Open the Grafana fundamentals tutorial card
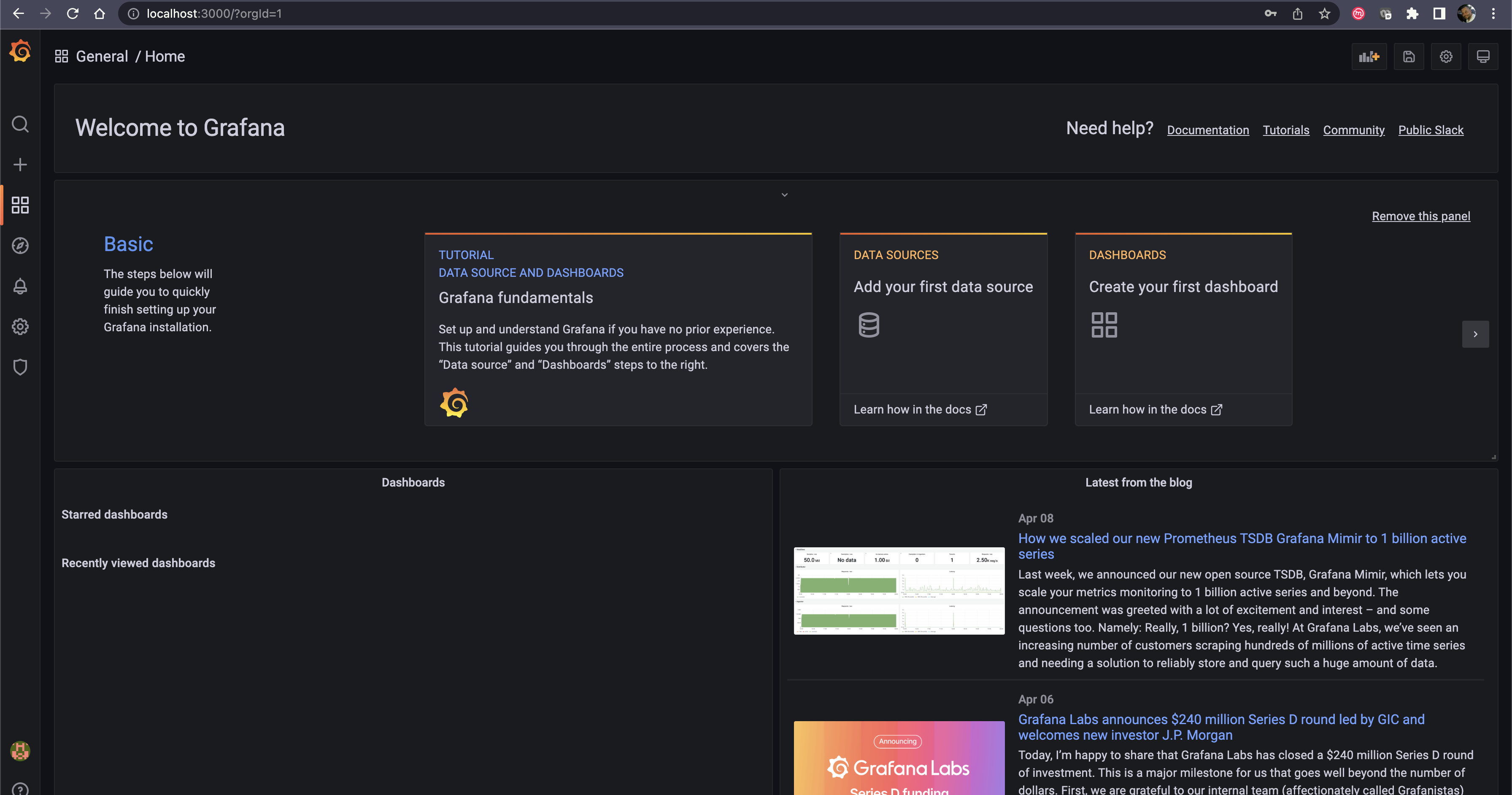This screenshot has height=795, width=1512. (x=618, y=329)
